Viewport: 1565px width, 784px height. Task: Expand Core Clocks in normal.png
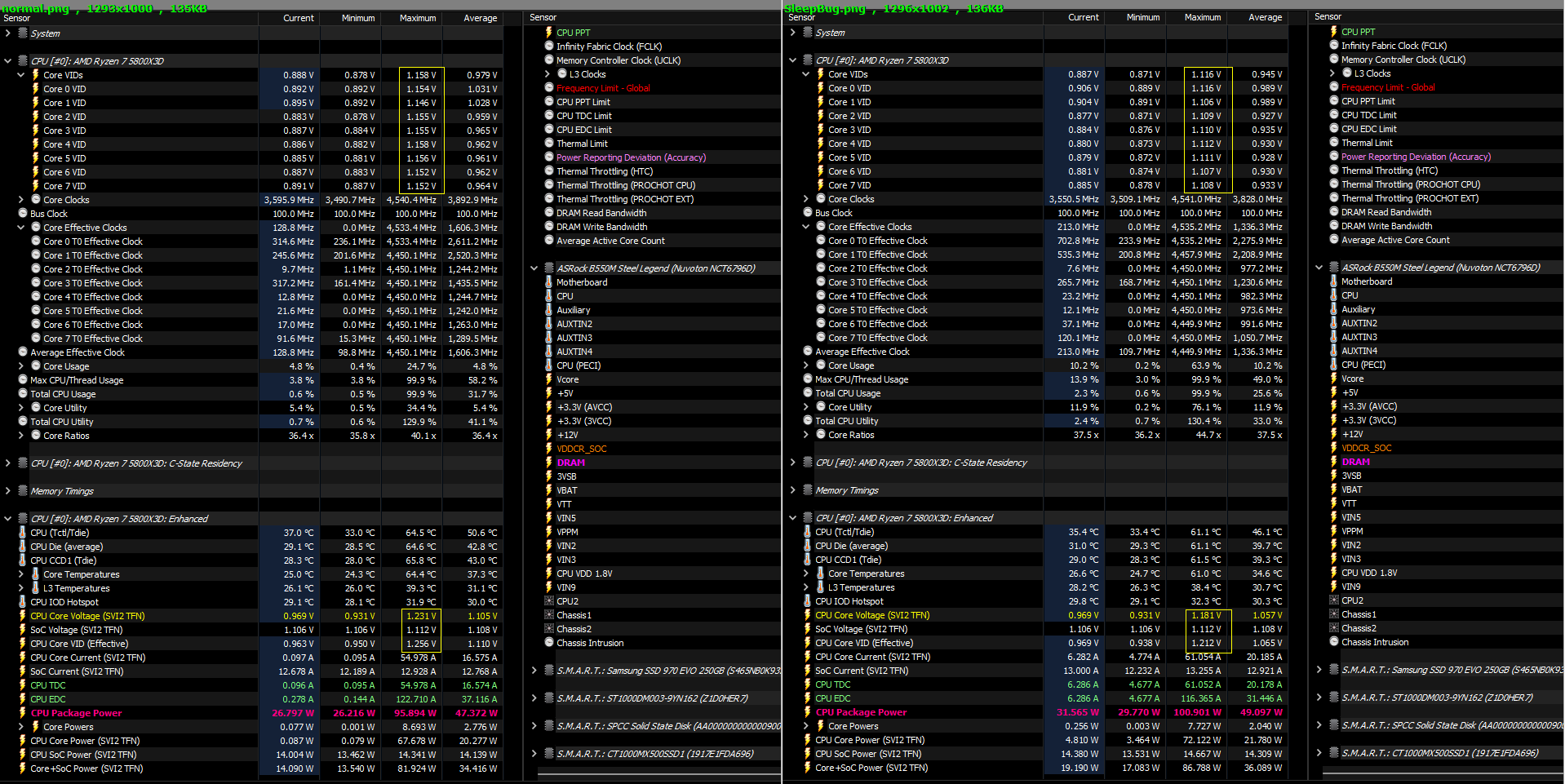point(21,200)
